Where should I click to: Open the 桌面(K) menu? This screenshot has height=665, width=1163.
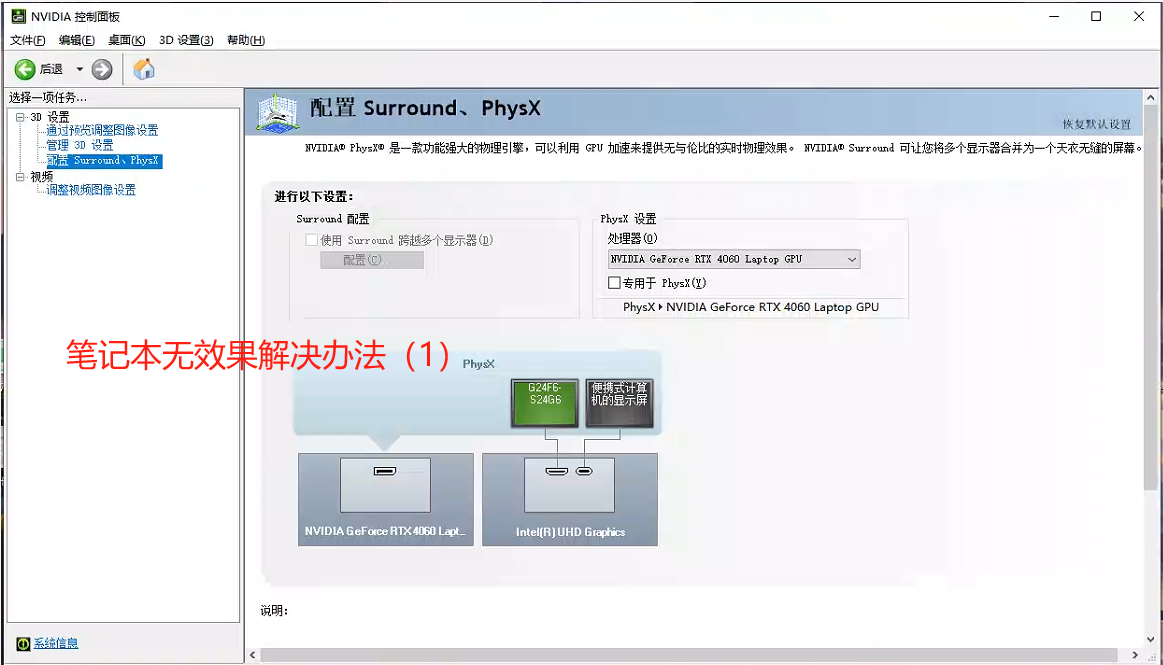coord(126,40)
